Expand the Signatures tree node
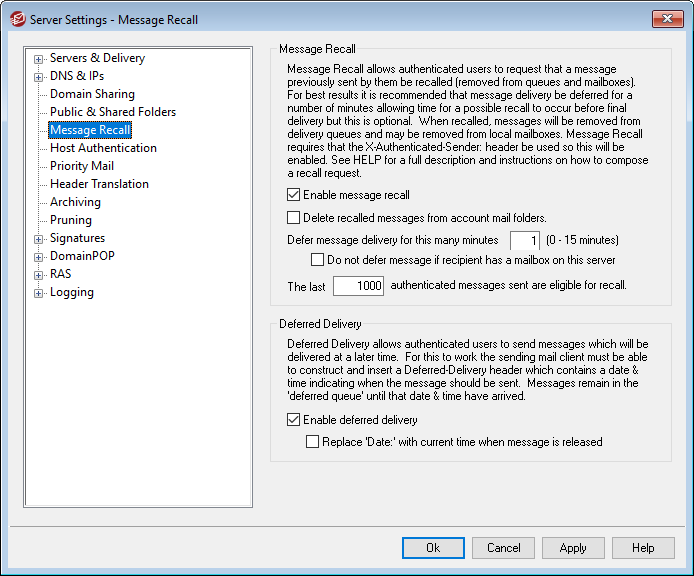694x576 pixels. [39, 239]
